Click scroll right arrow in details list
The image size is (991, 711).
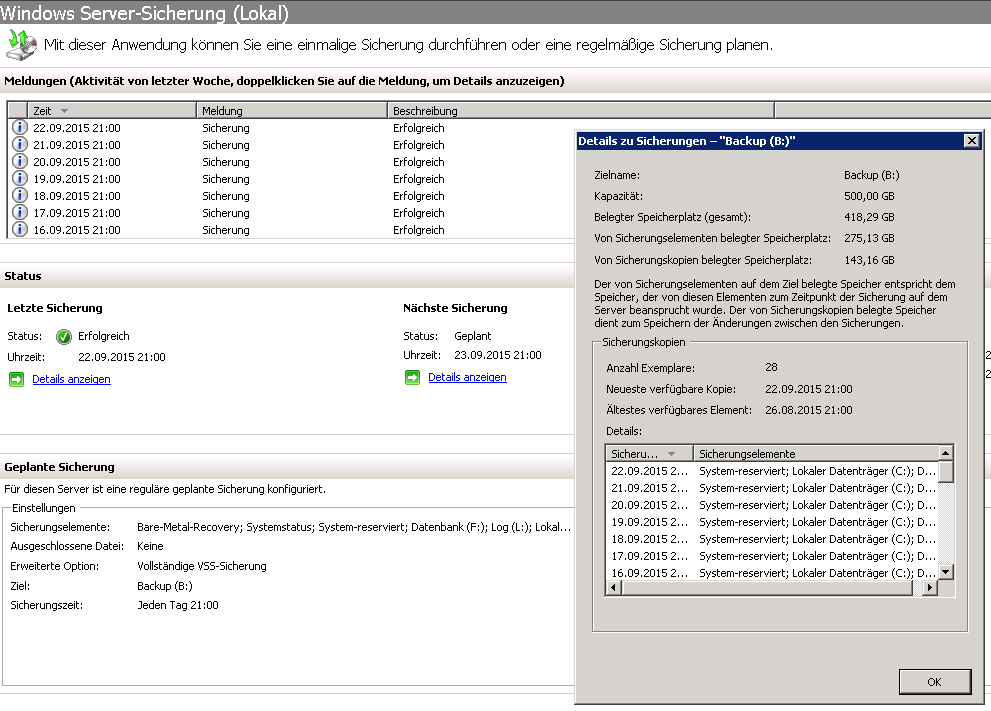click(x=929, y=587)
